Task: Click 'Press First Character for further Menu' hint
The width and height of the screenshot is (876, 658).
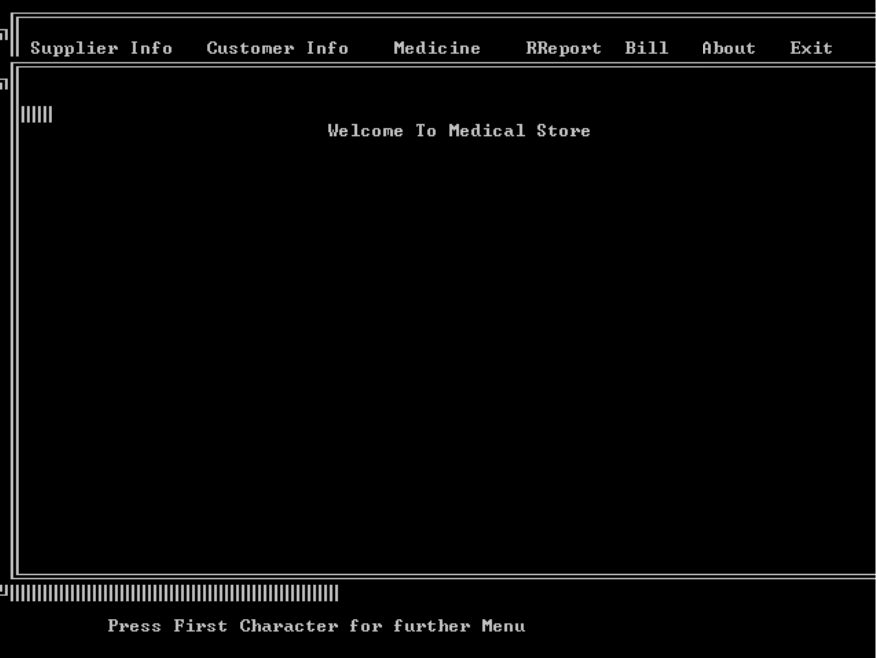Action: click(x=316, y=626)
